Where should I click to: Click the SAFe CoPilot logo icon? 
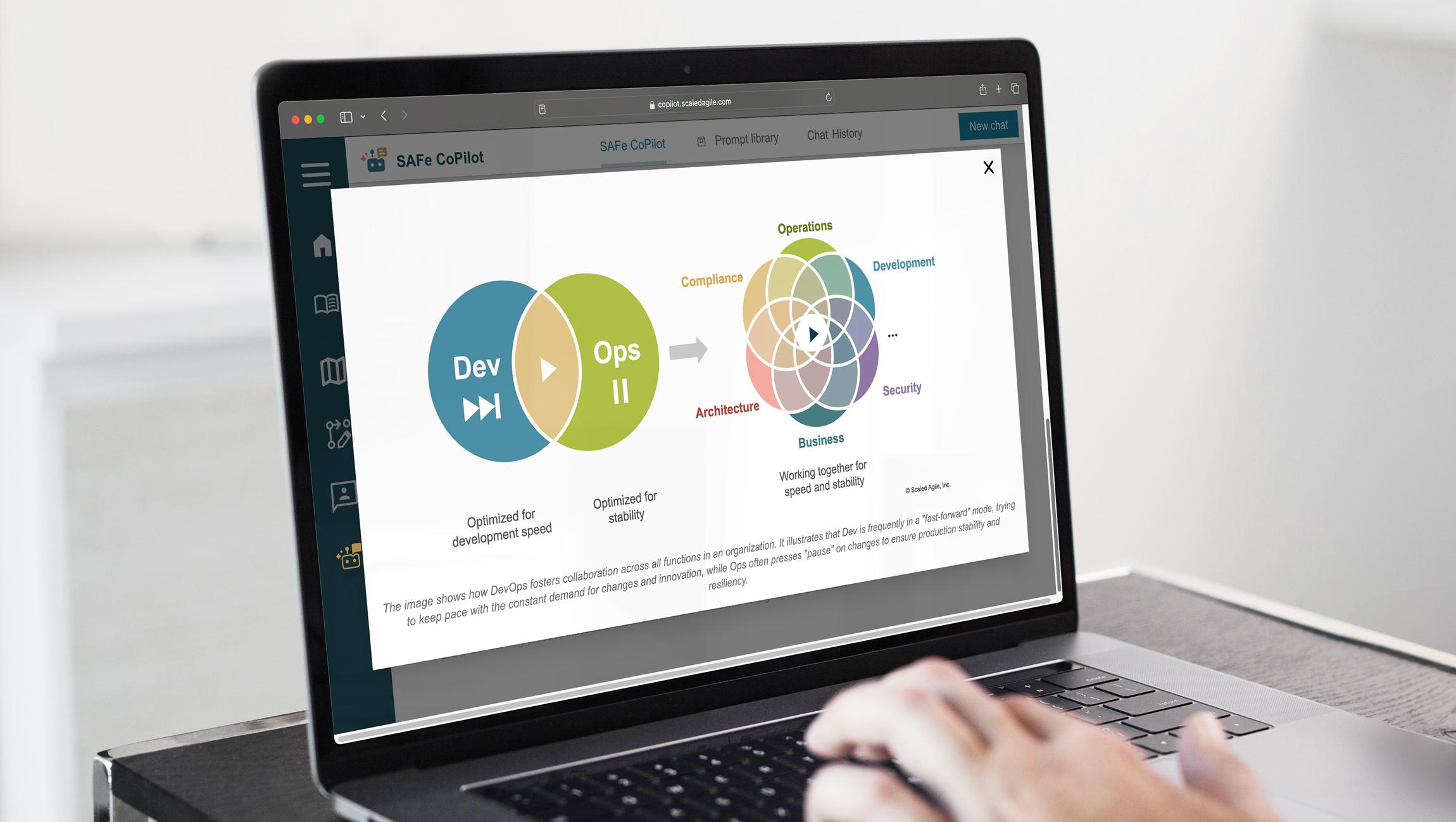point(378,158)
